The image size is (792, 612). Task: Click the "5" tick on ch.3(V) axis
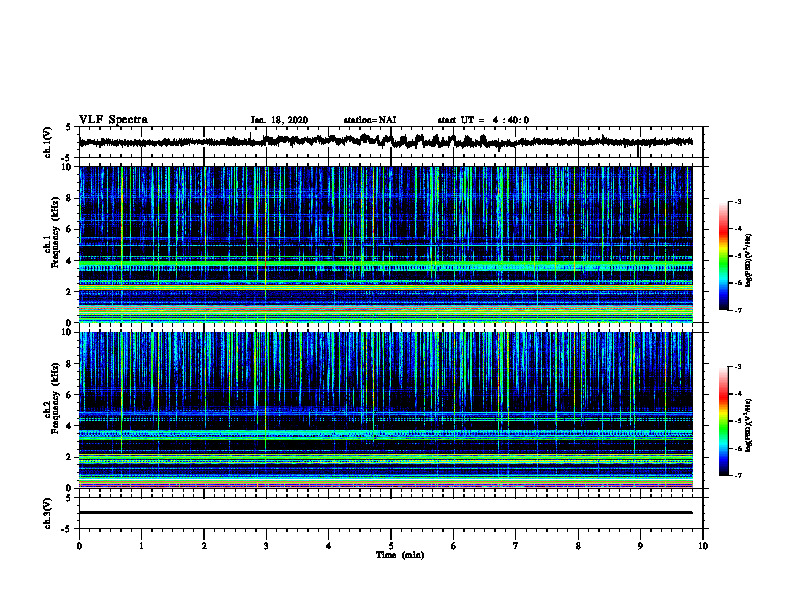point(68,498)
